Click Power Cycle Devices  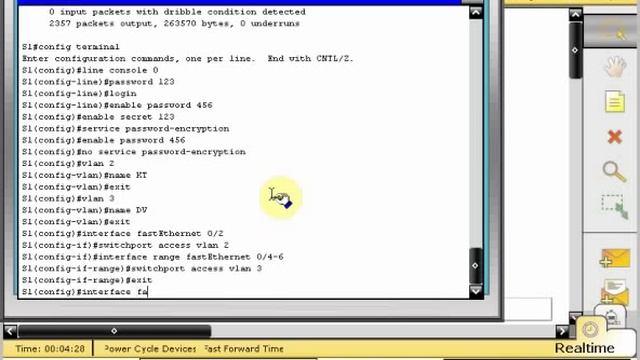tap(150, 349)
